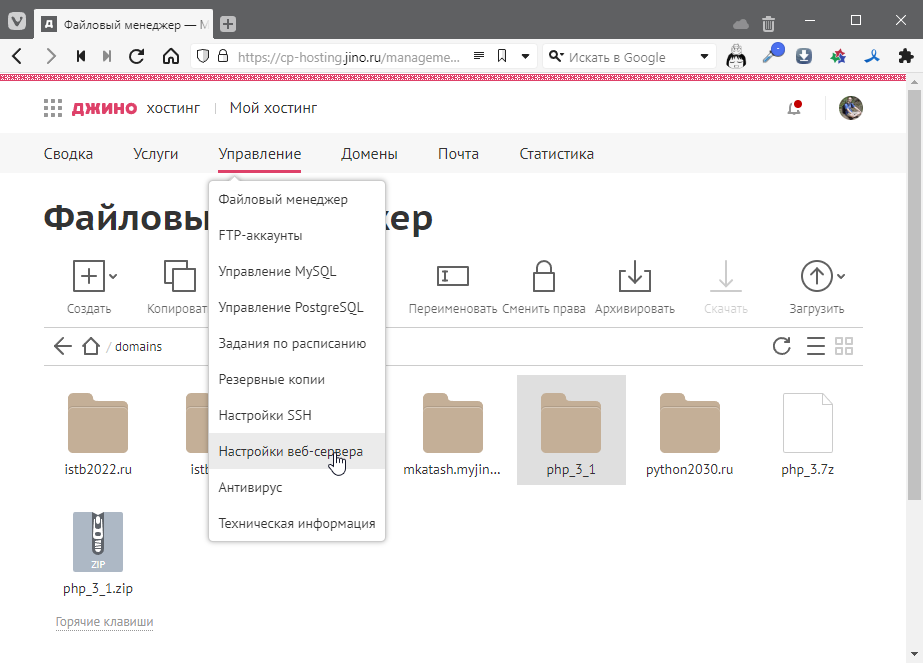Expand the Upload (Загрузить) dropdown arrow
Image resolution: width=923 pixels, height=663 pixels.
[x=841, y=276]
